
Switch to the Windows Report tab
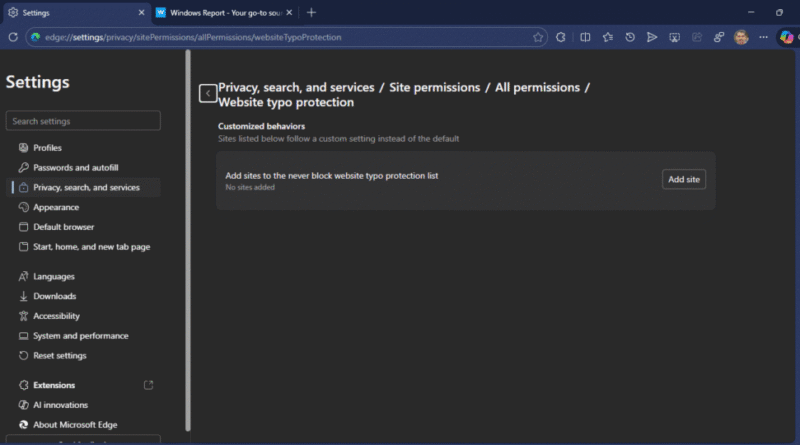[x=220, y=12]
